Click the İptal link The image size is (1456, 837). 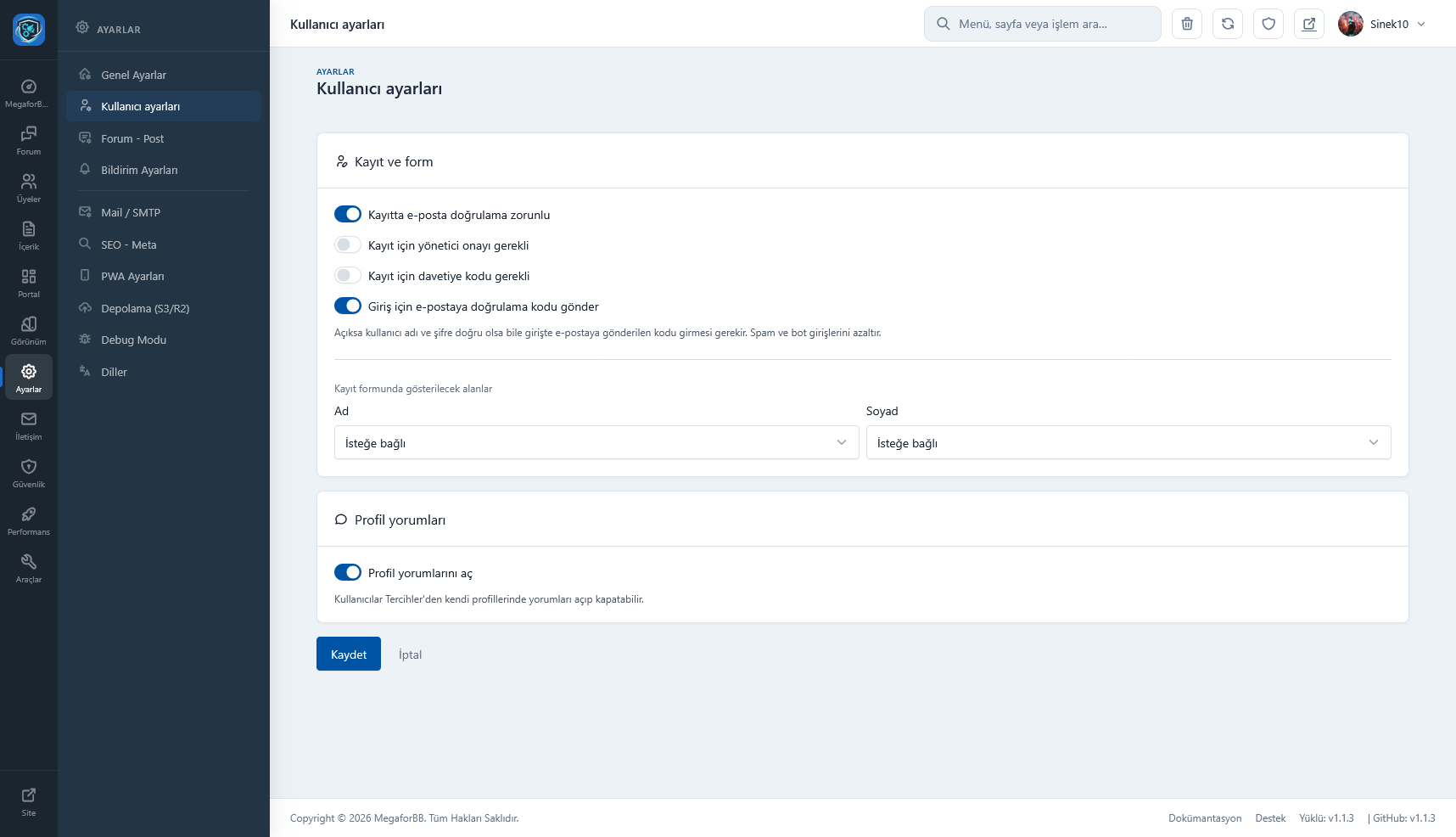click(x=410, y=654)
